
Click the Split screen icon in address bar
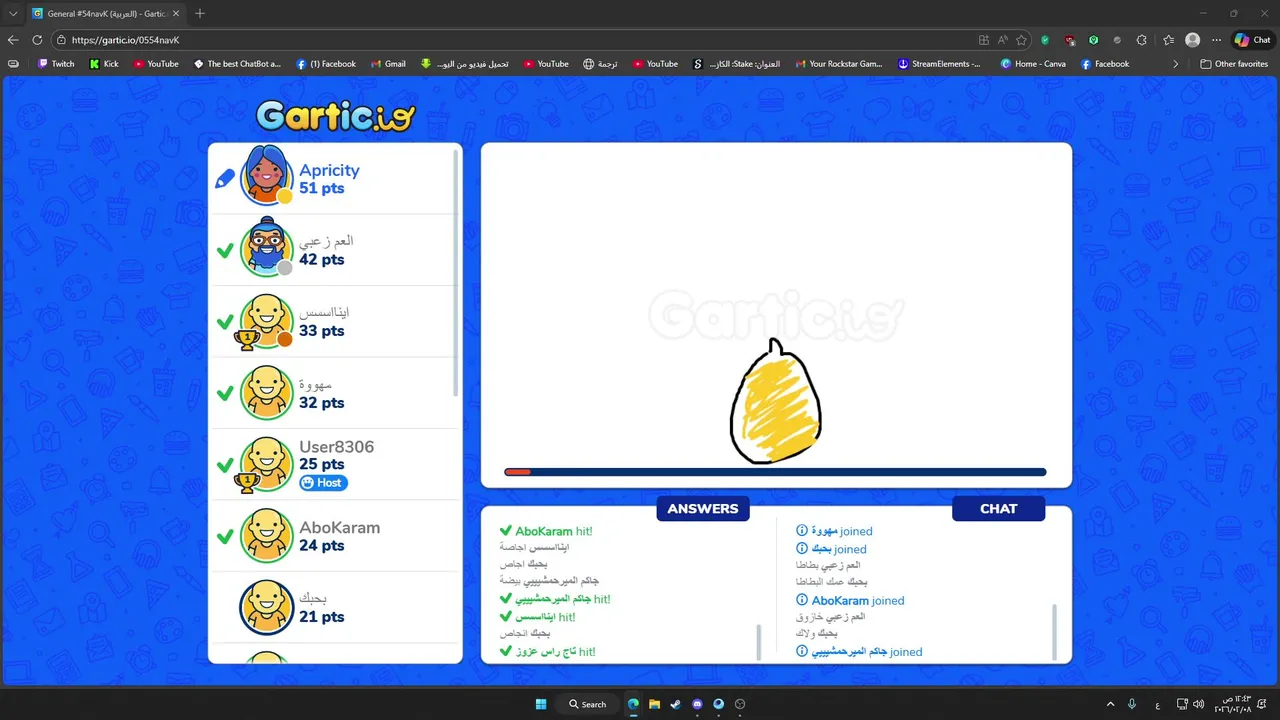(984, 40)
